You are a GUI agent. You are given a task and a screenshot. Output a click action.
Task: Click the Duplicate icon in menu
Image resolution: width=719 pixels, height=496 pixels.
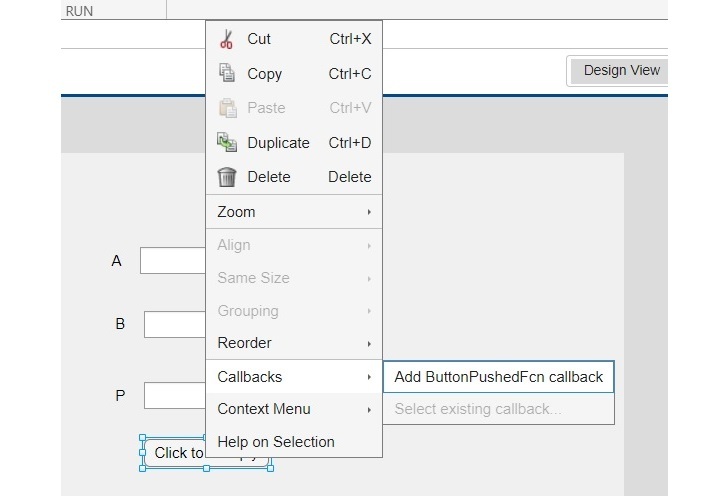click(x=227, y=142)
